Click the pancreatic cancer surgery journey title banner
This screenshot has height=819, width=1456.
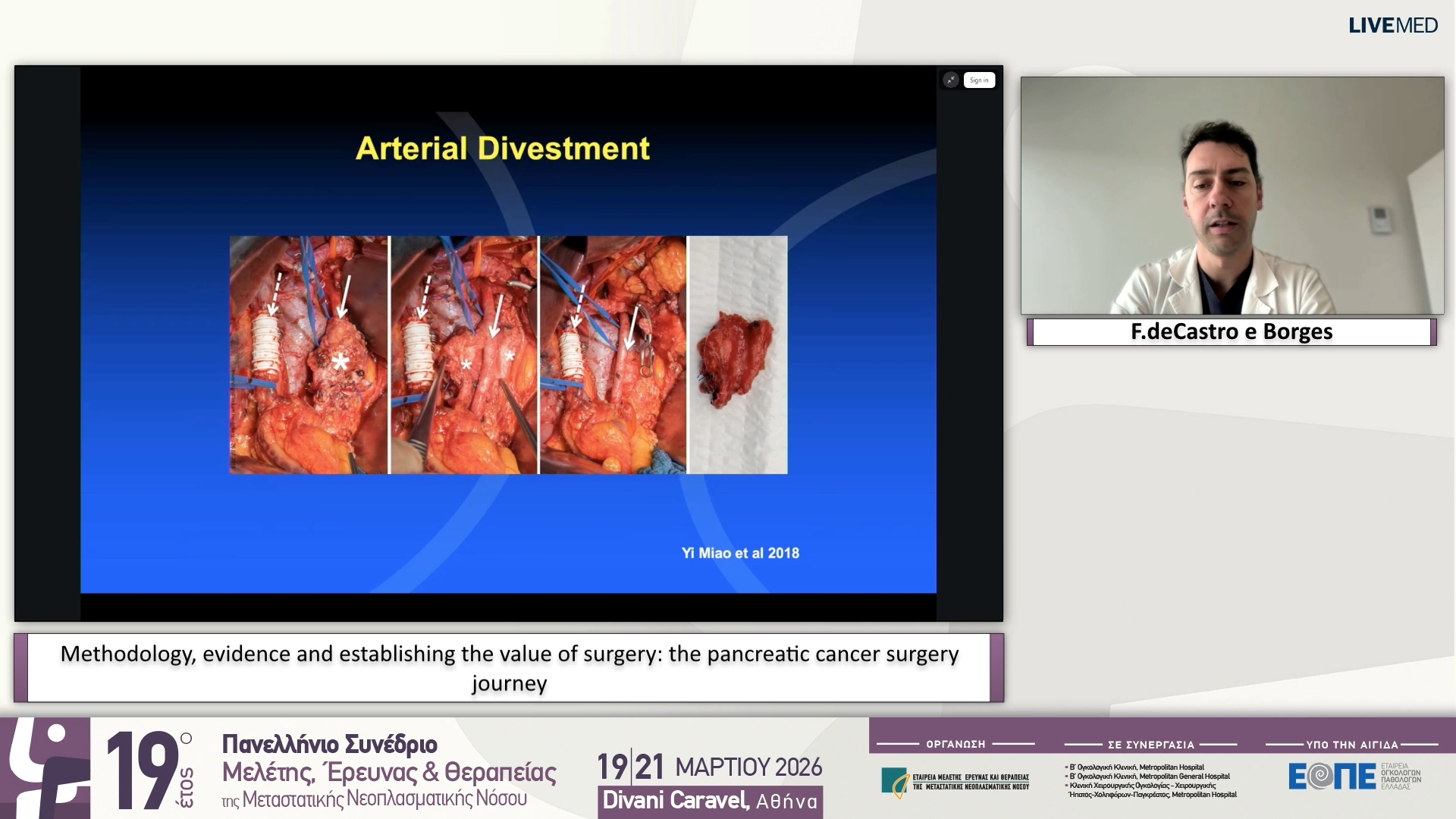pyautogui.click(x=510, y=667)
